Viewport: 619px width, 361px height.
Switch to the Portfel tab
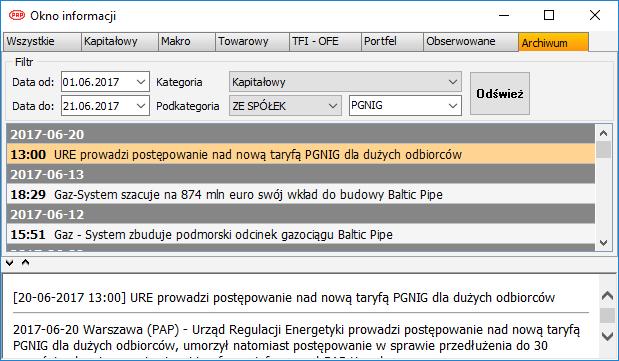392,42
